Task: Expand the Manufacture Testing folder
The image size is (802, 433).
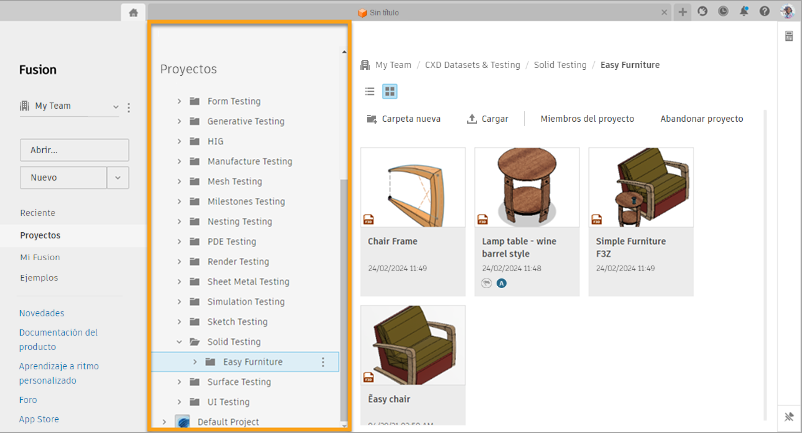Action: point(179,161)
